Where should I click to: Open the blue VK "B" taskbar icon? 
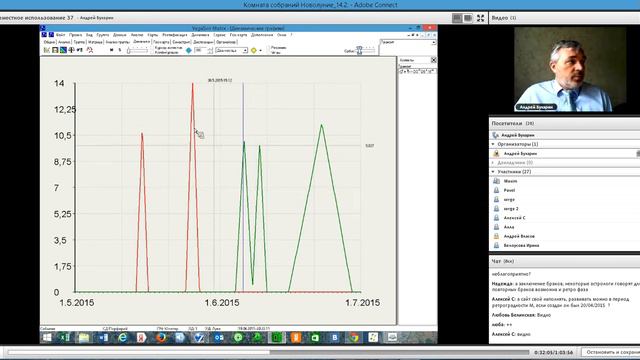[335, 338]
